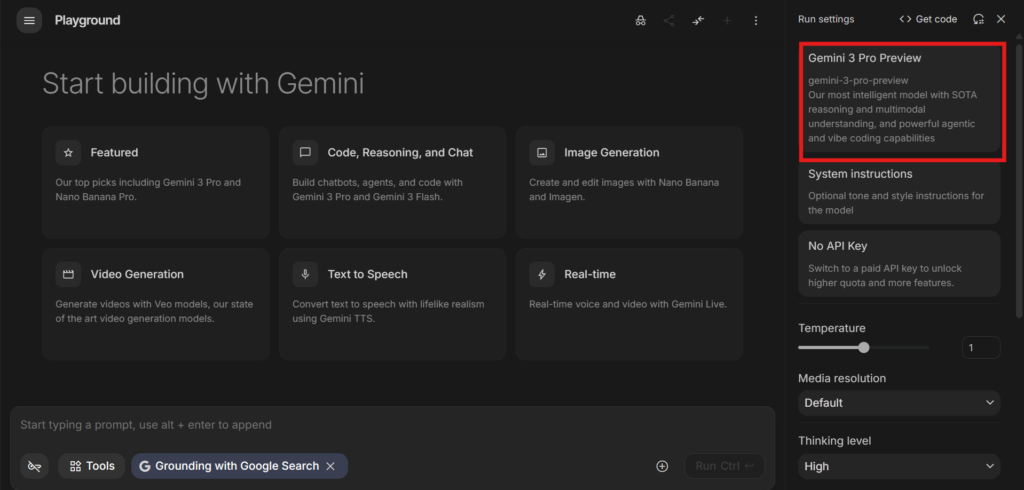Click the reset default settings icon
This screenshot has height=490, width=1024.
[978, 19]
